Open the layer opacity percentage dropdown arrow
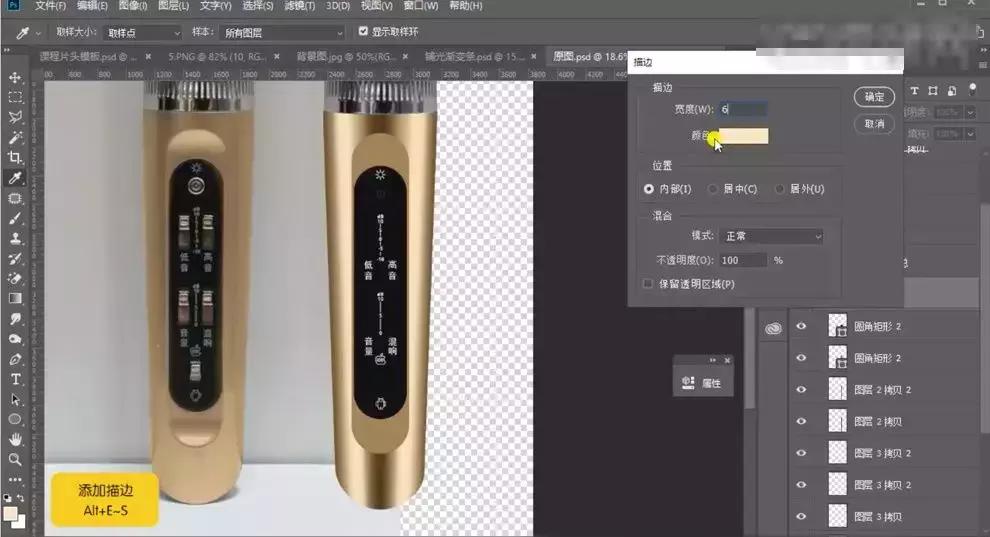 971,112
